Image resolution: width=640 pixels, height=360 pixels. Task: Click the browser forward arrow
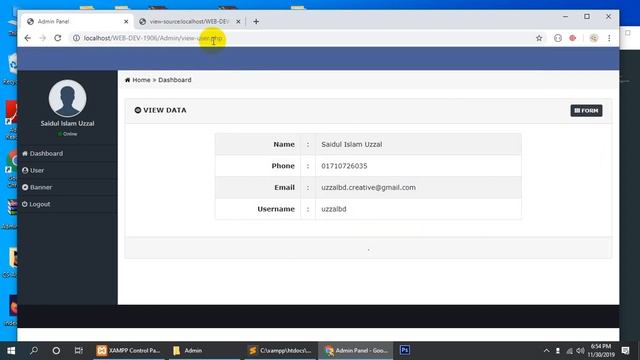(42, 38)
